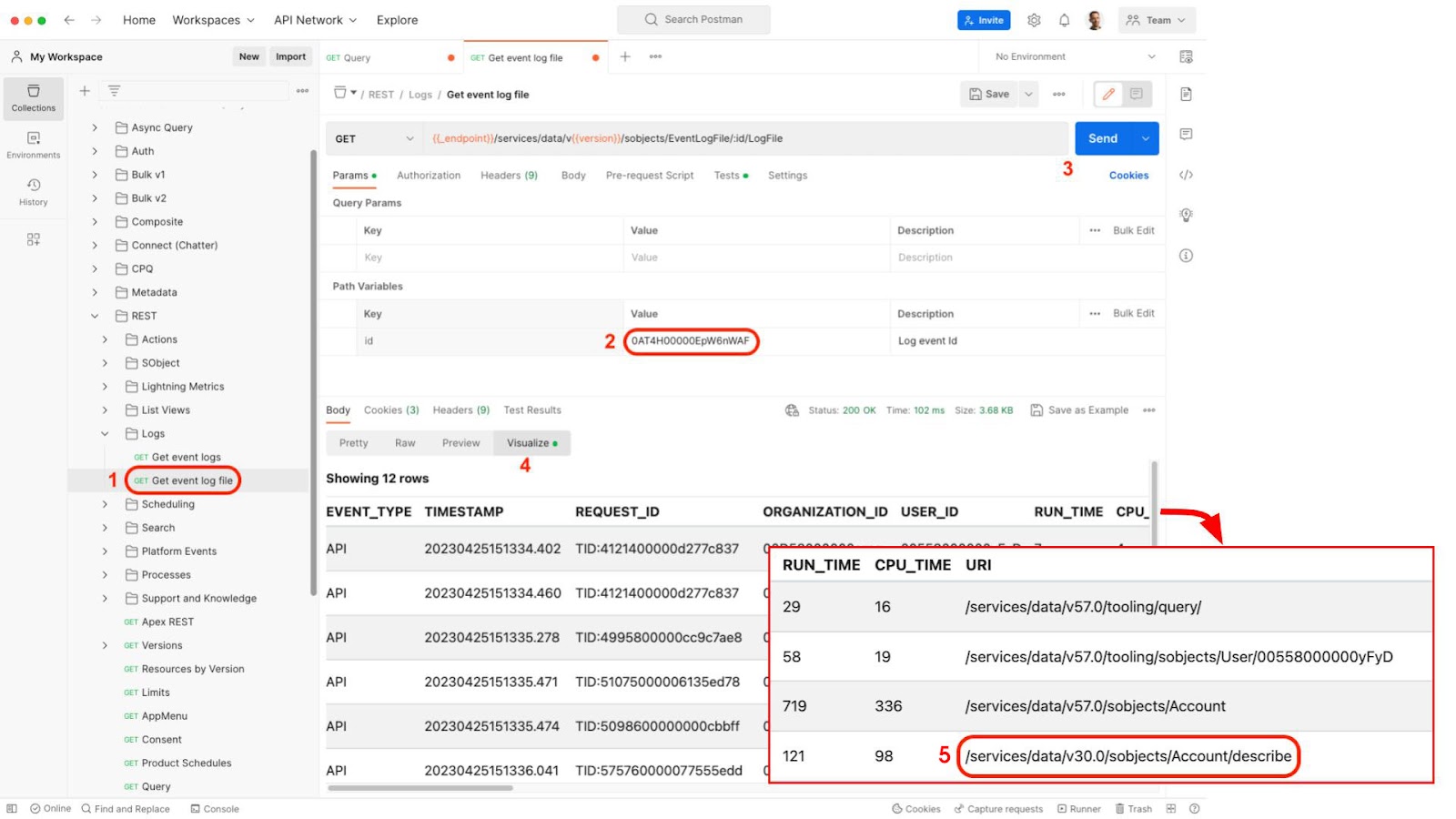Image resolution: width=1456 pixels, height=819 pixels.
Task: Open the Send button dropdown arrow
Action: click(x=1145, y=138)
